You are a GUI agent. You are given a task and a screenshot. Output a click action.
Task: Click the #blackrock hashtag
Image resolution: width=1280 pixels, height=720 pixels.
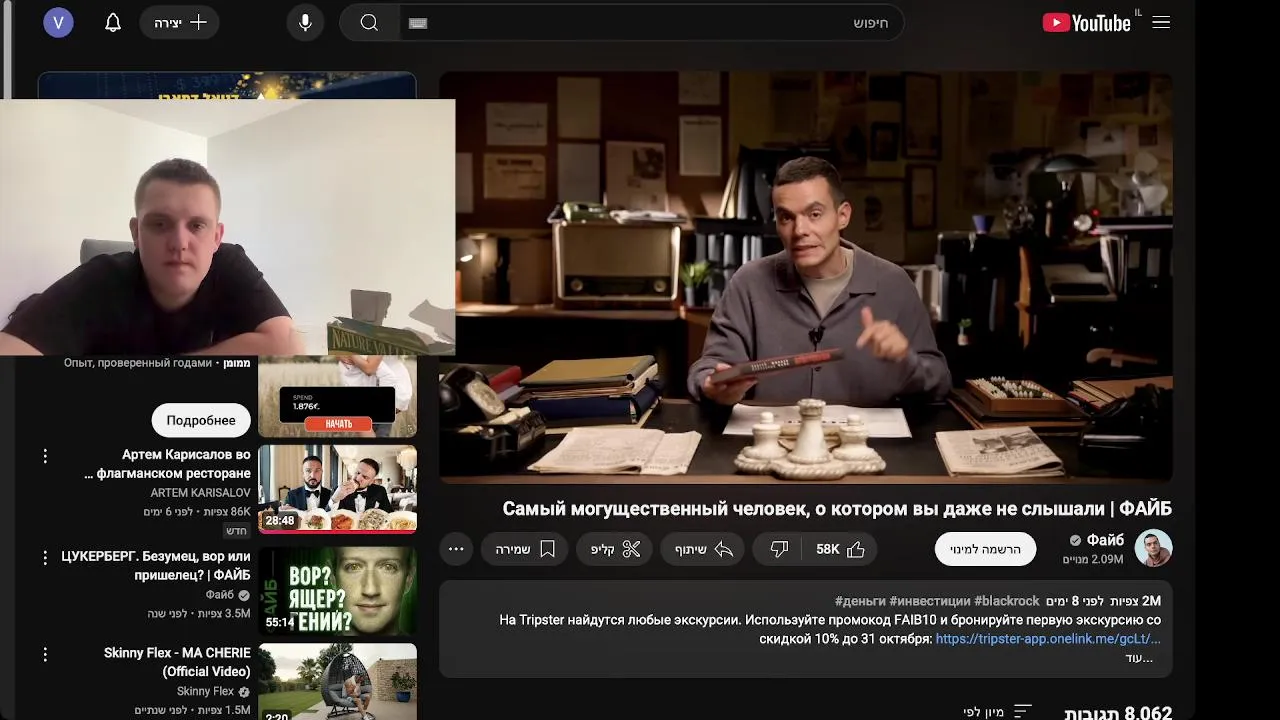(1007, 601)
